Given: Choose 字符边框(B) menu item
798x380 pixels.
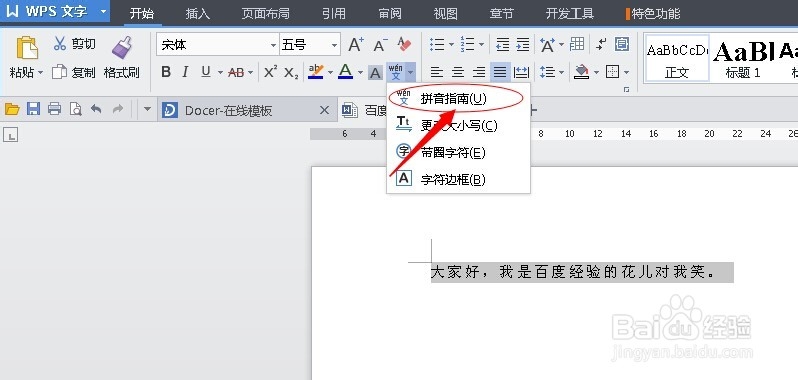Looking at the screenshot, I should pyautogui.click(x=459, y=179).
